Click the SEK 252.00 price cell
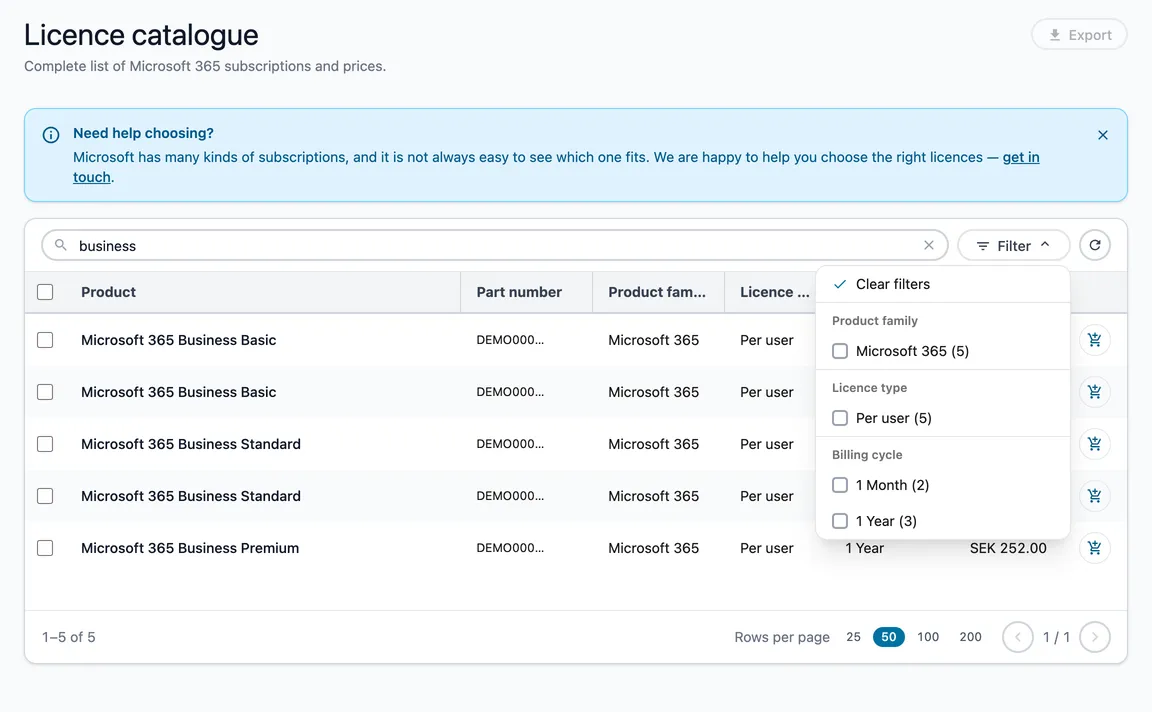1152x712 pixels. coord(1007,548)
